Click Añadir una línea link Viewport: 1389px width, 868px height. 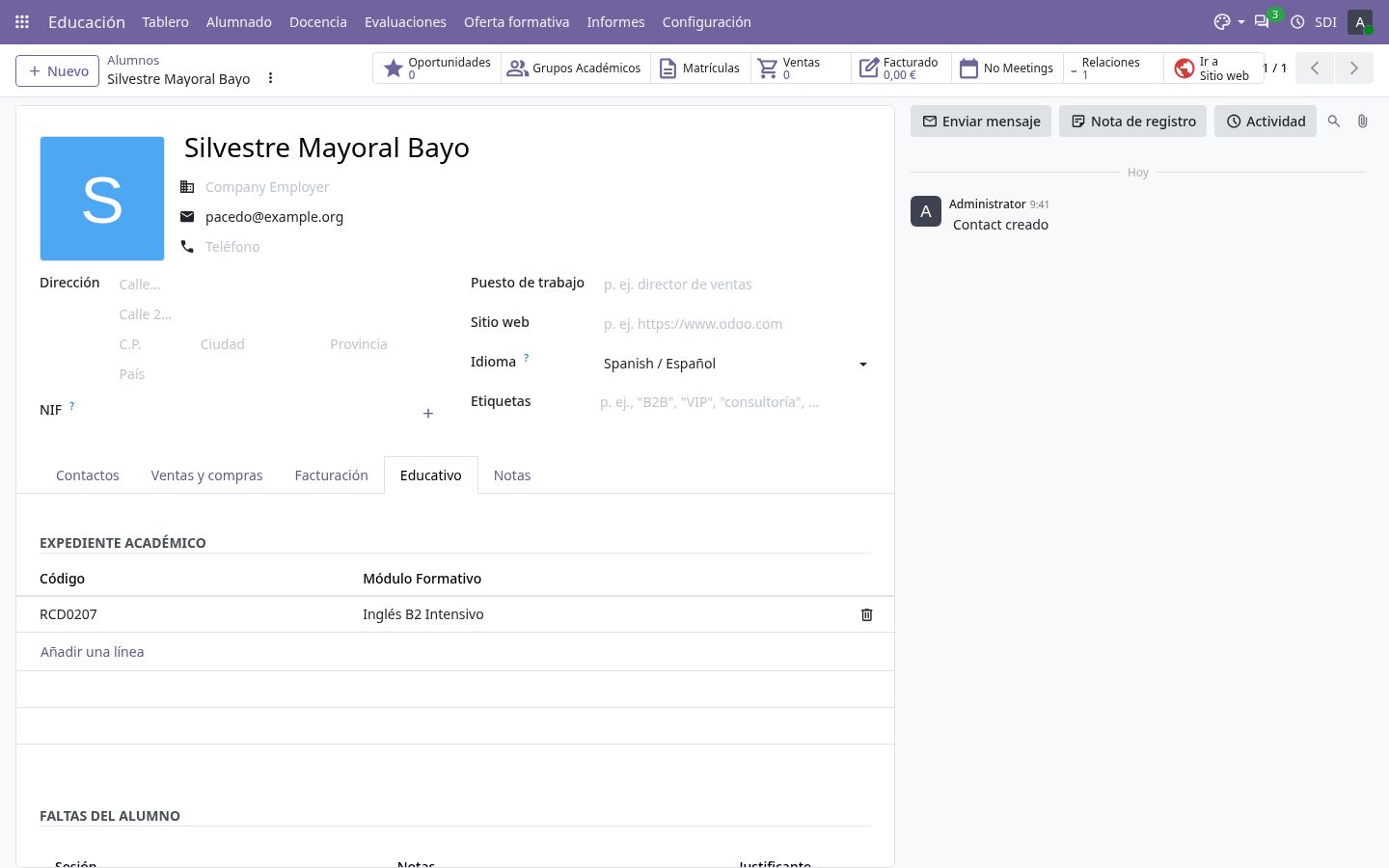(x=93, y=652)
